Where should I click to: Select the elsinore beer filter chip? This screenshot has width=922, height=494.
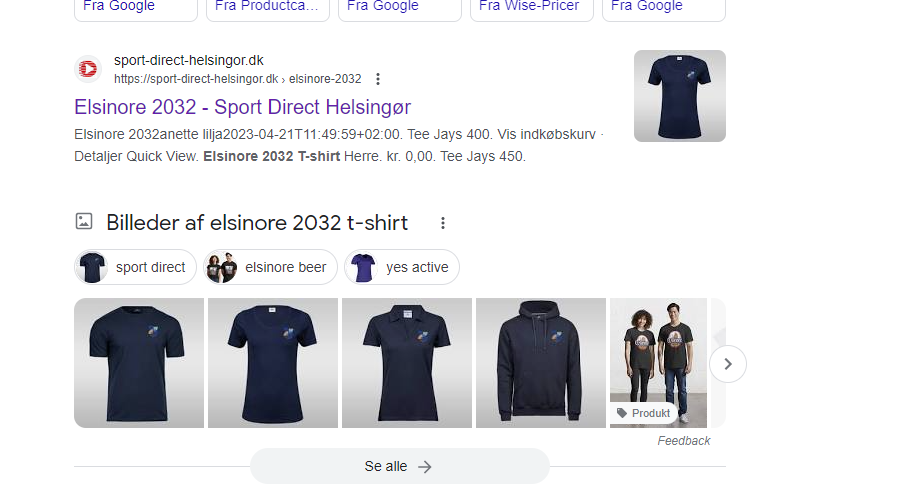(x=270, y=267)
